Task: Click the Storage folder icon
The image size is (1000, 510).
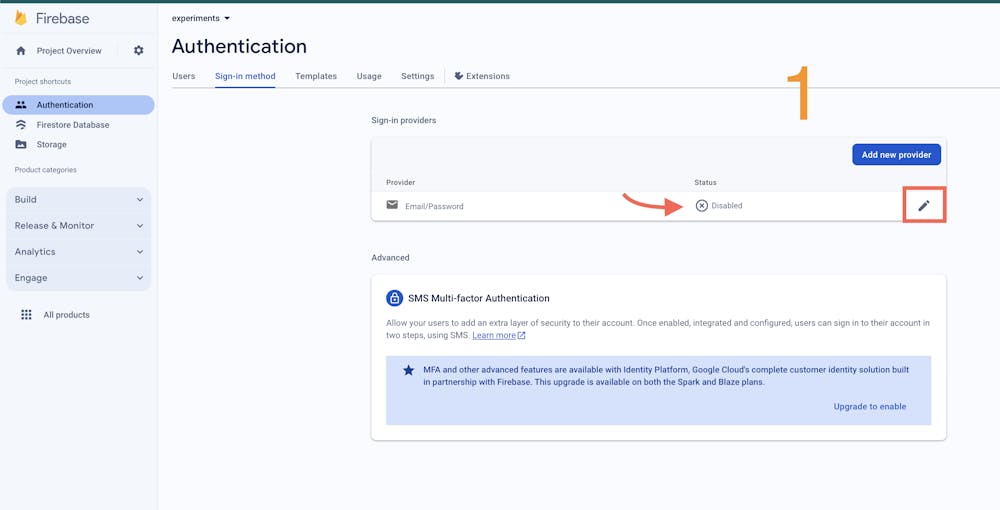Action: tap(21, 145)
